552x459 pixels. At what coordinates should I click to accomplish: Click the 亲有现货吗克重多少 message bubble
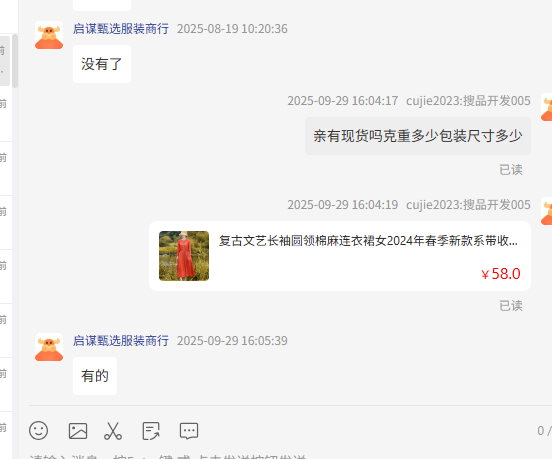click(x=418, y=136)
